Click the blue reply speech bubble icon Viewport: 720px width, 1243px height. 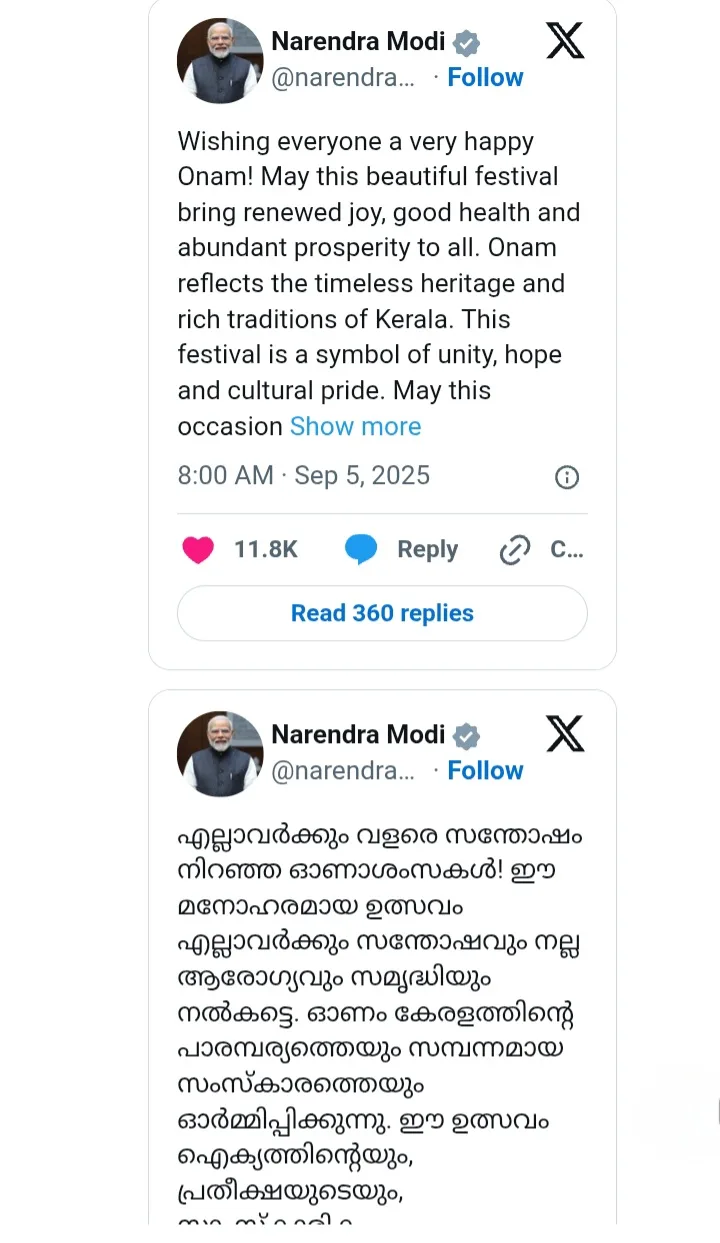361,550
